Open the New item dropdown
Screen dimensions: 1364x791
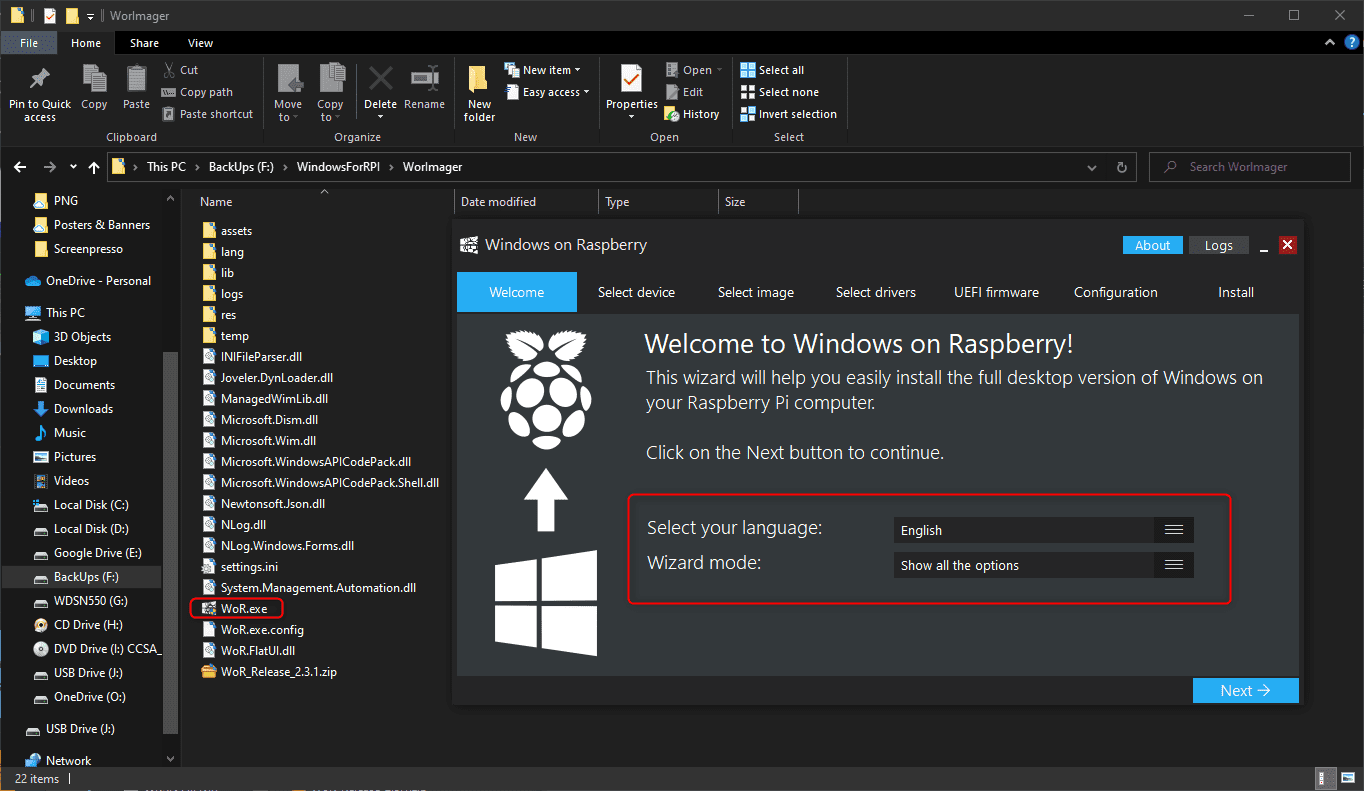pos(542,70)
